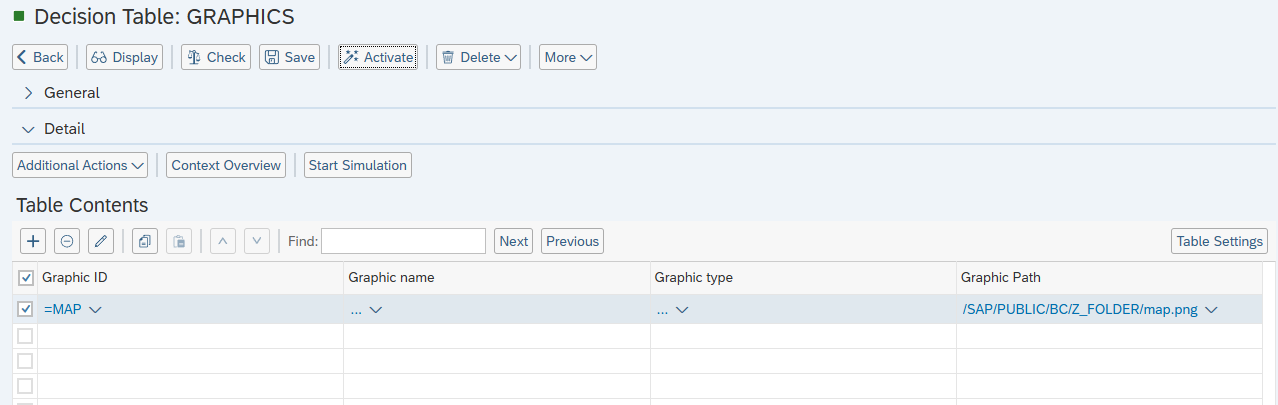1278x405 pixels.
Task: Open Table Settings
Action: tap(1219, 241)
